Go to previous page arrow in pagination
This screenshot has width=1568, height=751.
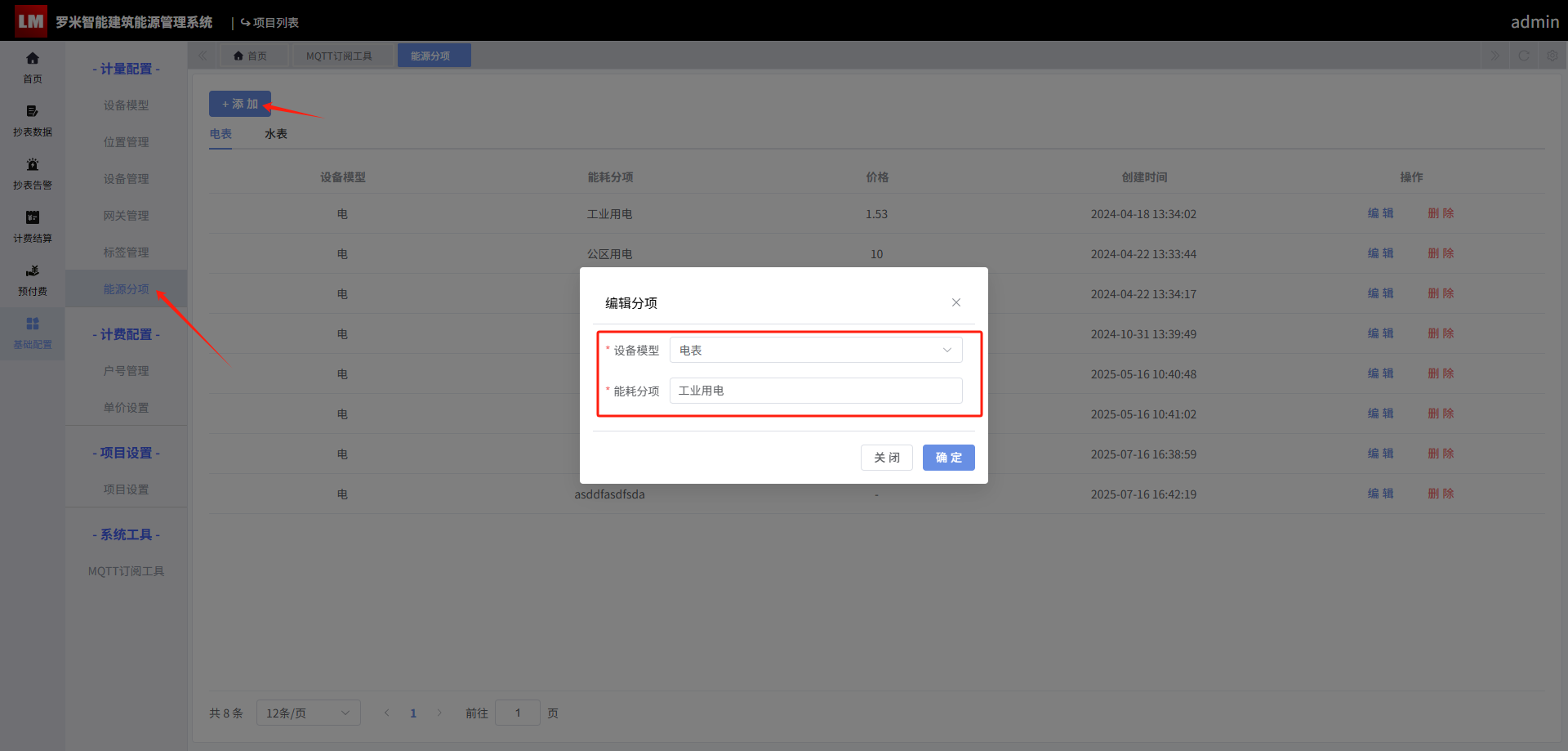click(x=387, y=713)
